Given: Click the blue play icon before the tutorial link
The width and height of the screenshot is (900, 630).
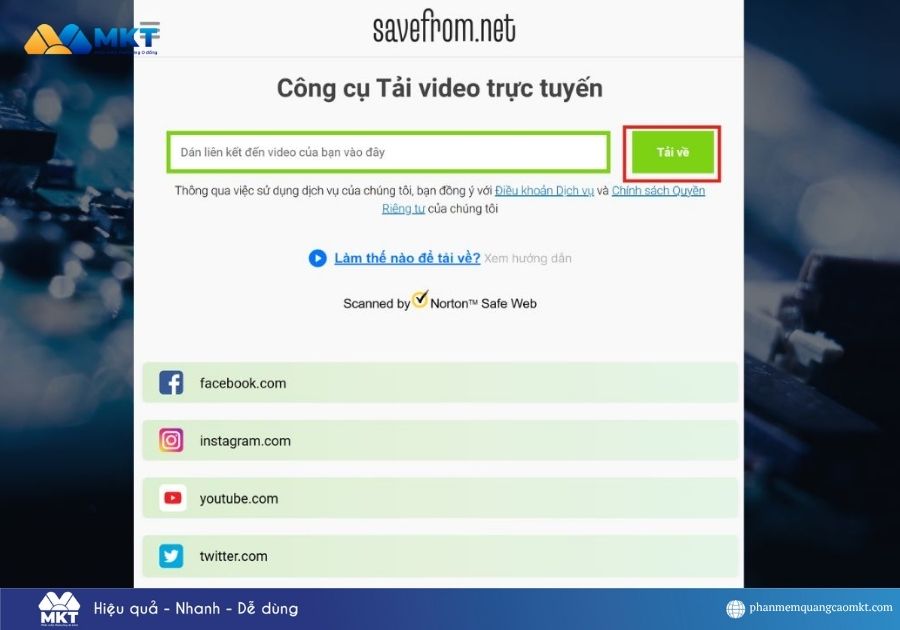Looking at the screenshot, I should tap(317, 258).
